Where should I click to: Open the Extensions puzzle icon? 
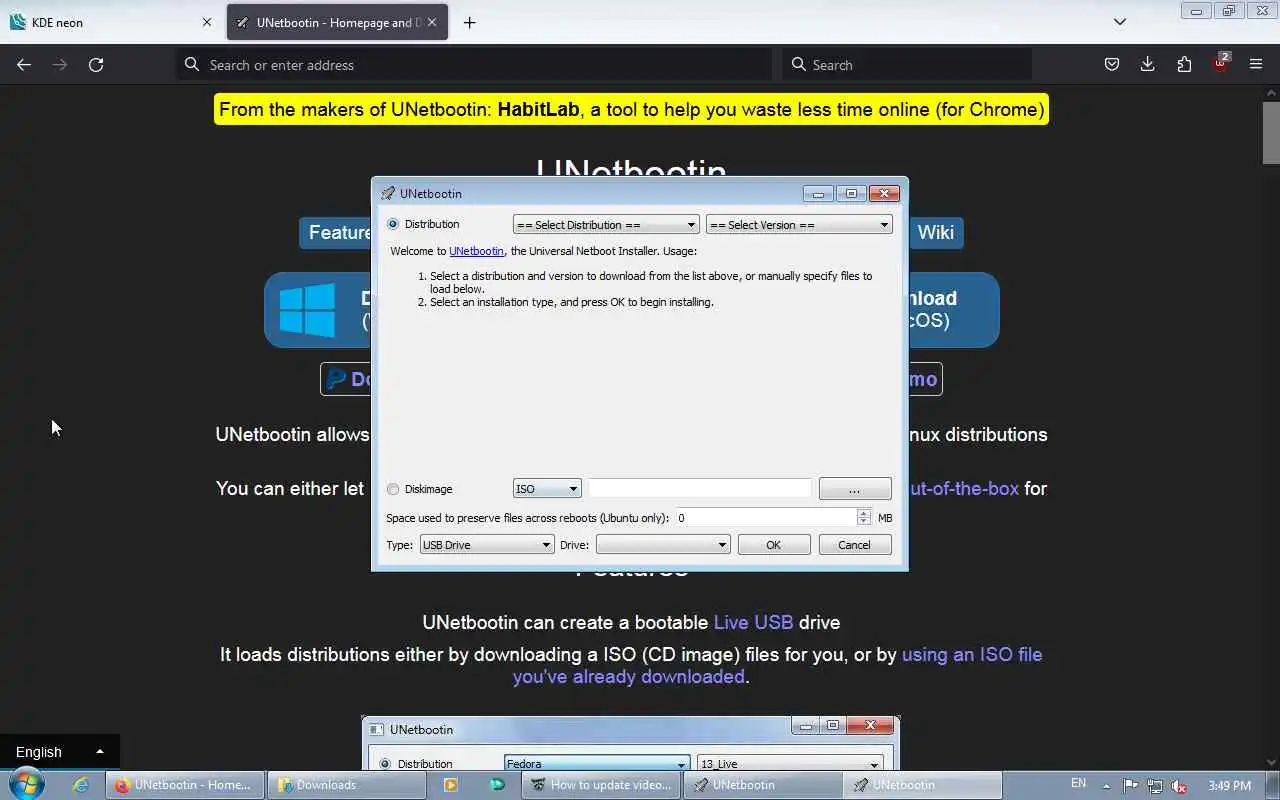1184,64
